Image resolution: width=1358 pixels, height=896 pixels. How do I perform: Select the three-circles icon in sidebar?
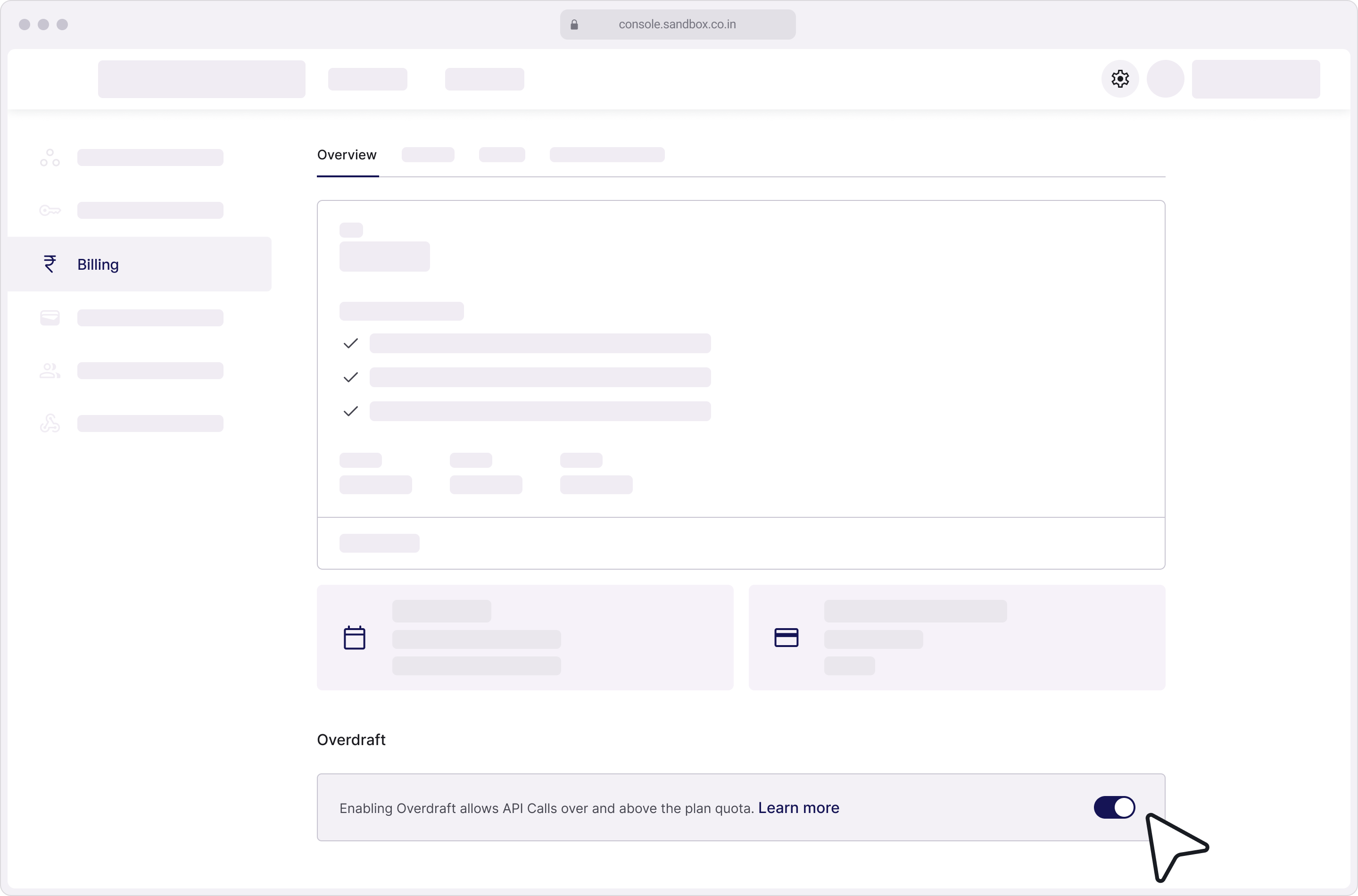[50, 158]
